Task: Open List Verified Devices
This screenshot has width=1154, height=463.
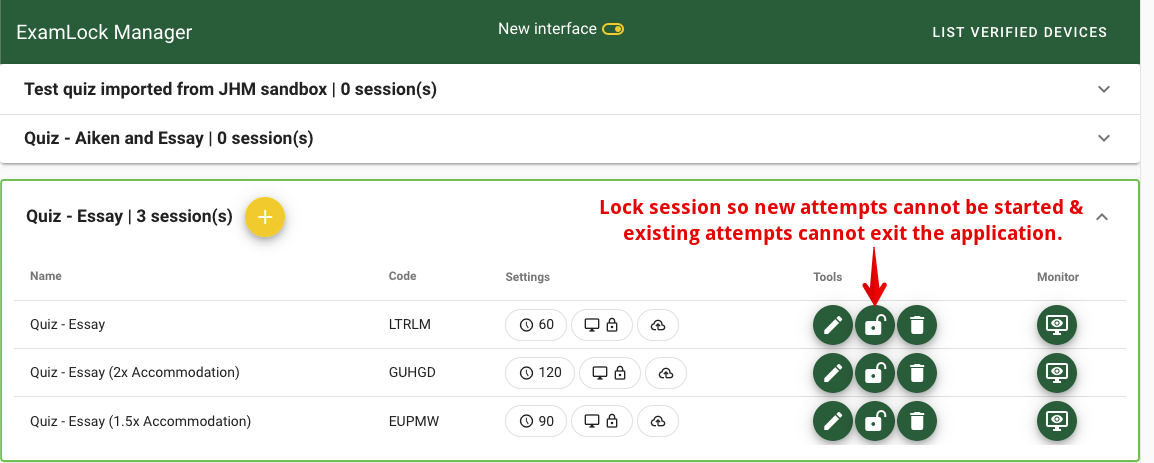Action: 1019,32
